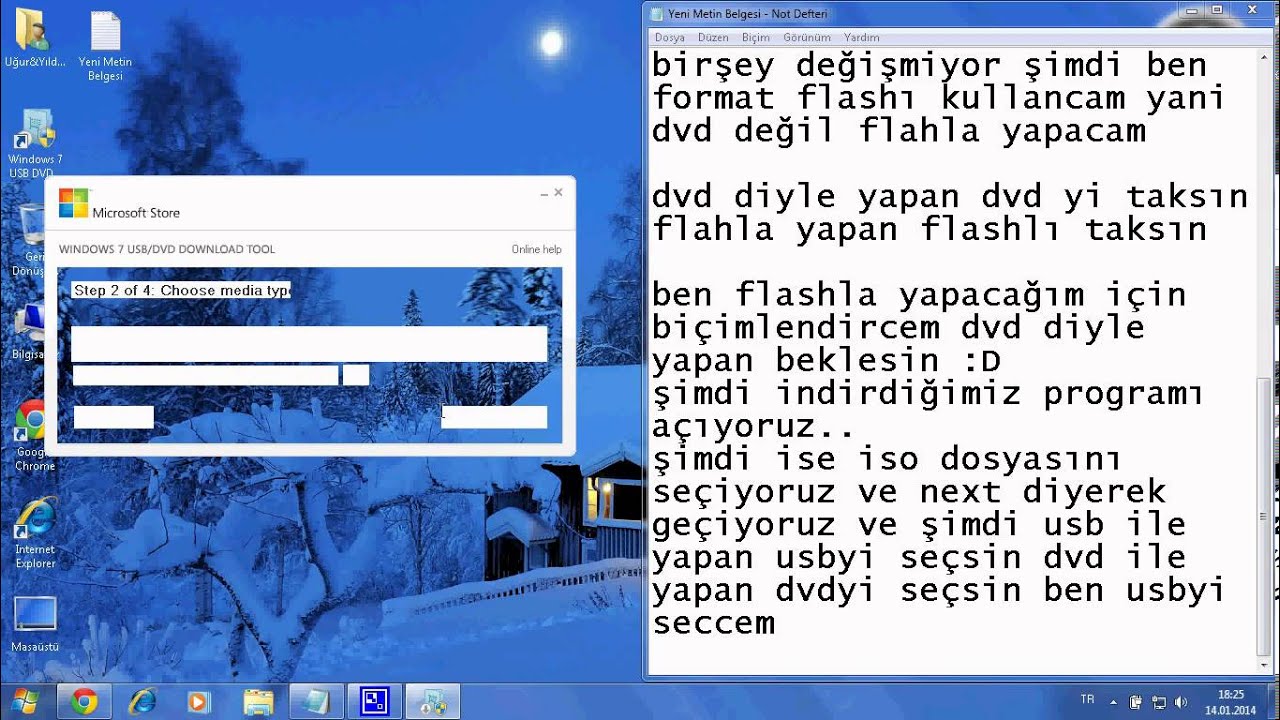Click the Notepad vertical scrollbar thumb
1280x720 pixels.
1266,516
